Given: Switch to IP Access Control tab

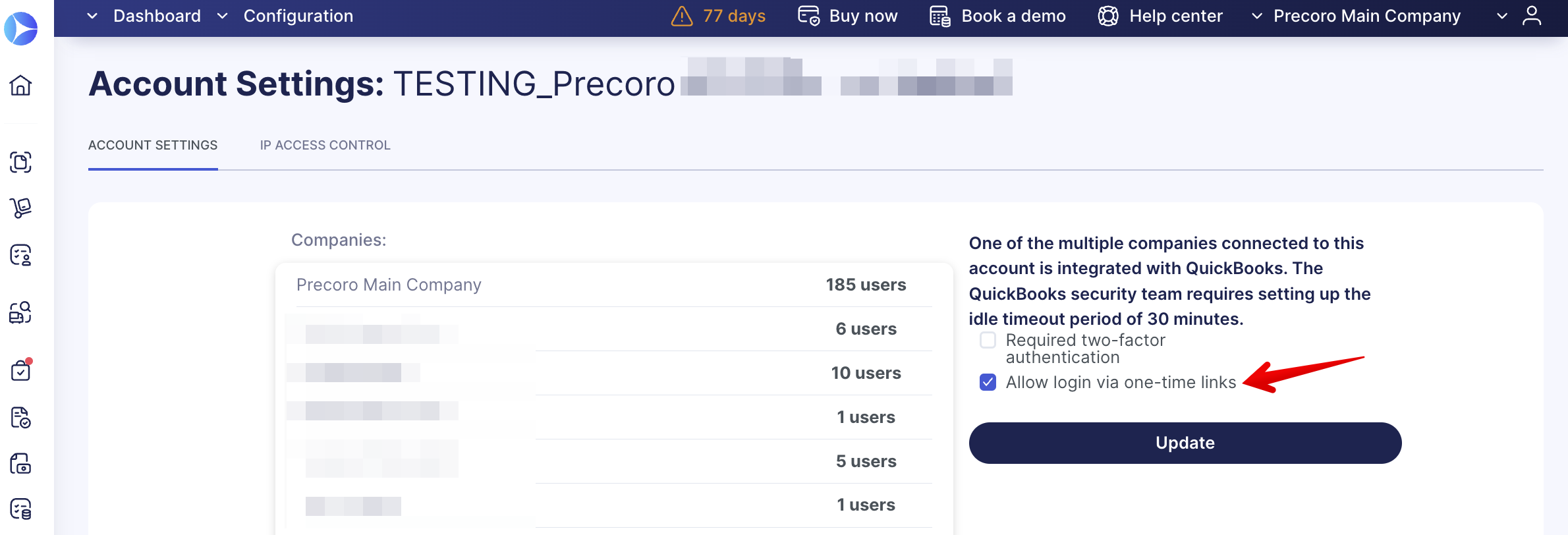Looking at the screenshot, I should click(325, 145).
